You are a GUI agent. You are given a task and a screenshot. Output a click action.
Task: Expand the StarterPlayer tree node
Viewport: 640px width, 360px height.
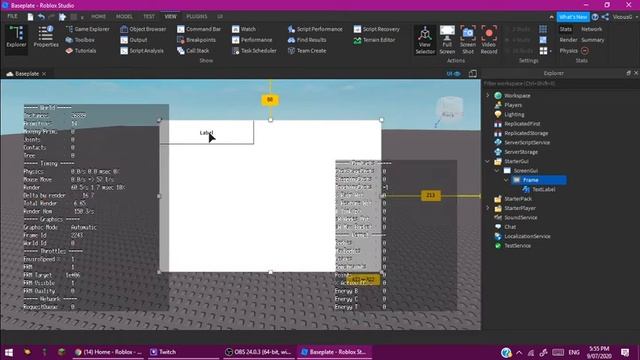click(487, 208)
